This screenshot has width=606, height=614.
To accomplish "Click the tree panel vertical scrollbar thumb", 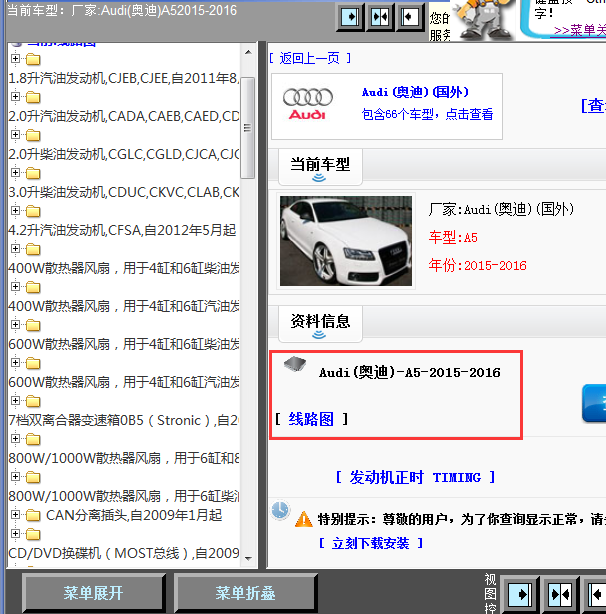I will tap(247, 128).
